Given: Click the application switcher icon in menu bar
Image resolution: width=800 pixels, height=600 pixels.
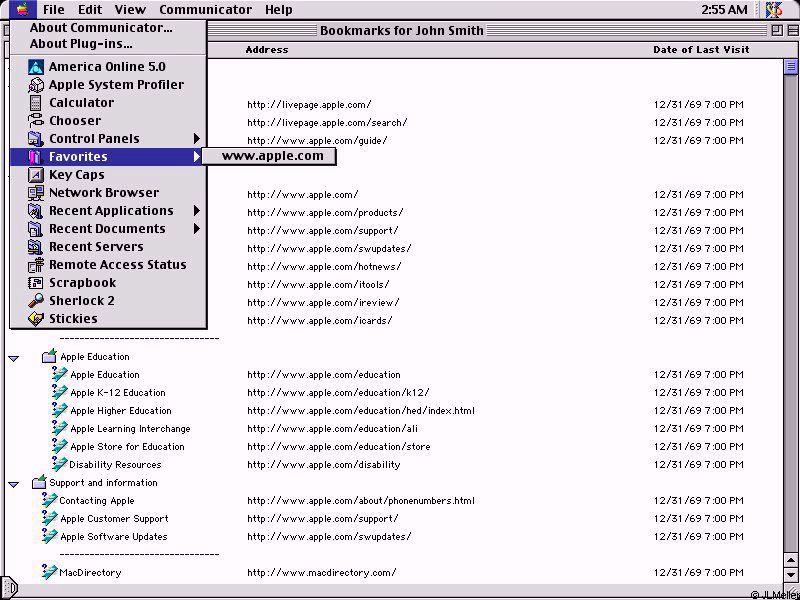Looking at the screenshot, I should click(x=774, y=10).
